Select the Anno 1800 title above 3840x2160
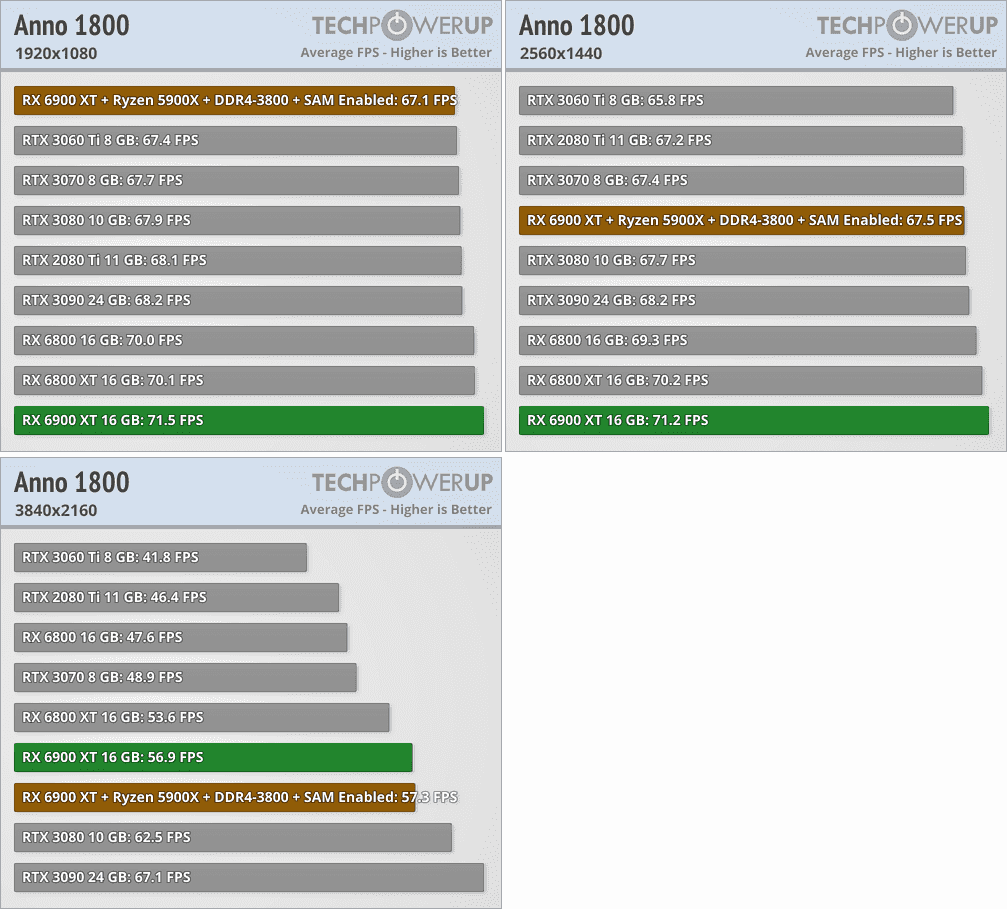The height and width of the screenshot is (909, 1007). [72, 482]
